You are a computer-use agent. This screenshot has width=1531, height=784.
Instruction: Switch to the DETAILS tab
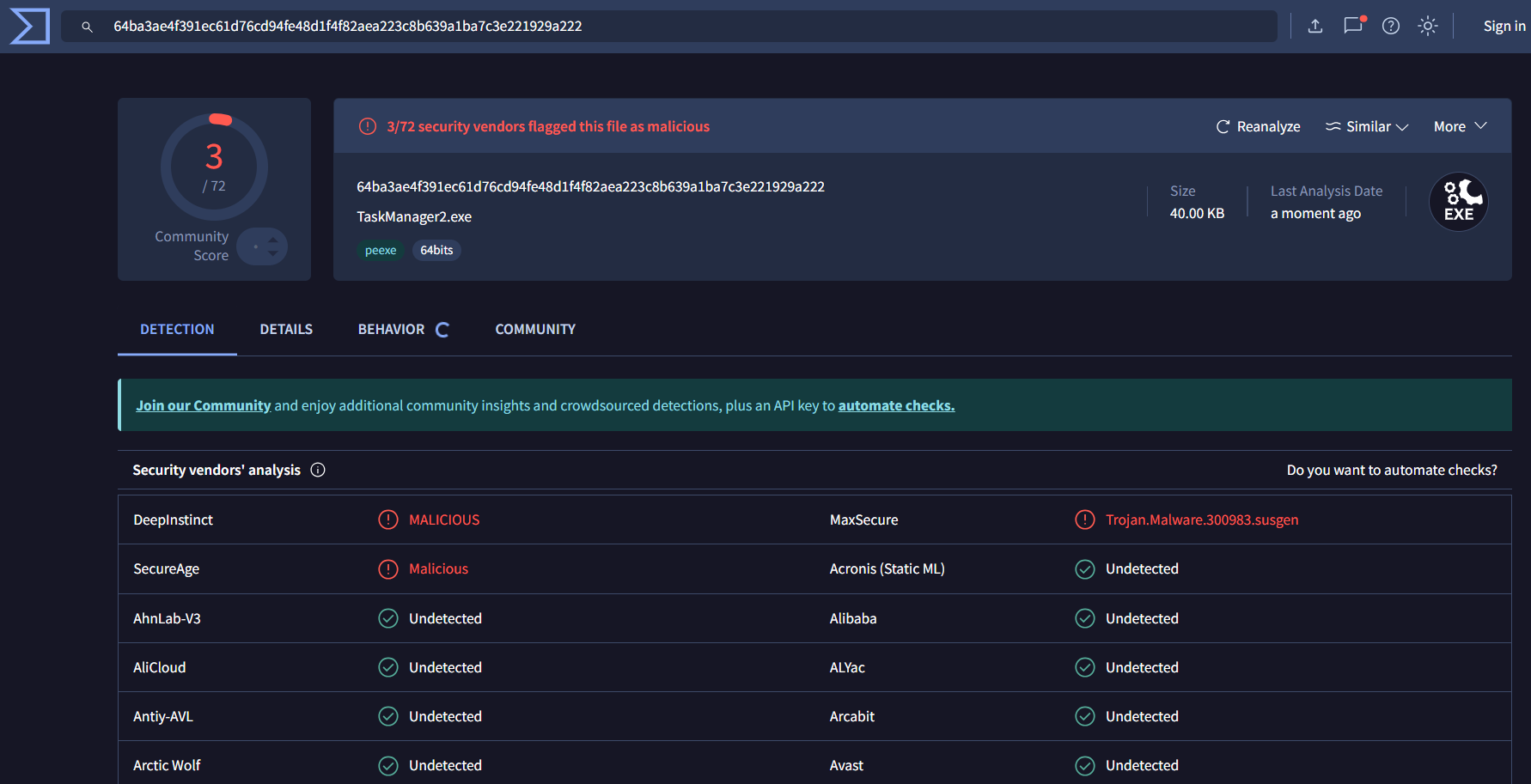click(x=286, y=329)
